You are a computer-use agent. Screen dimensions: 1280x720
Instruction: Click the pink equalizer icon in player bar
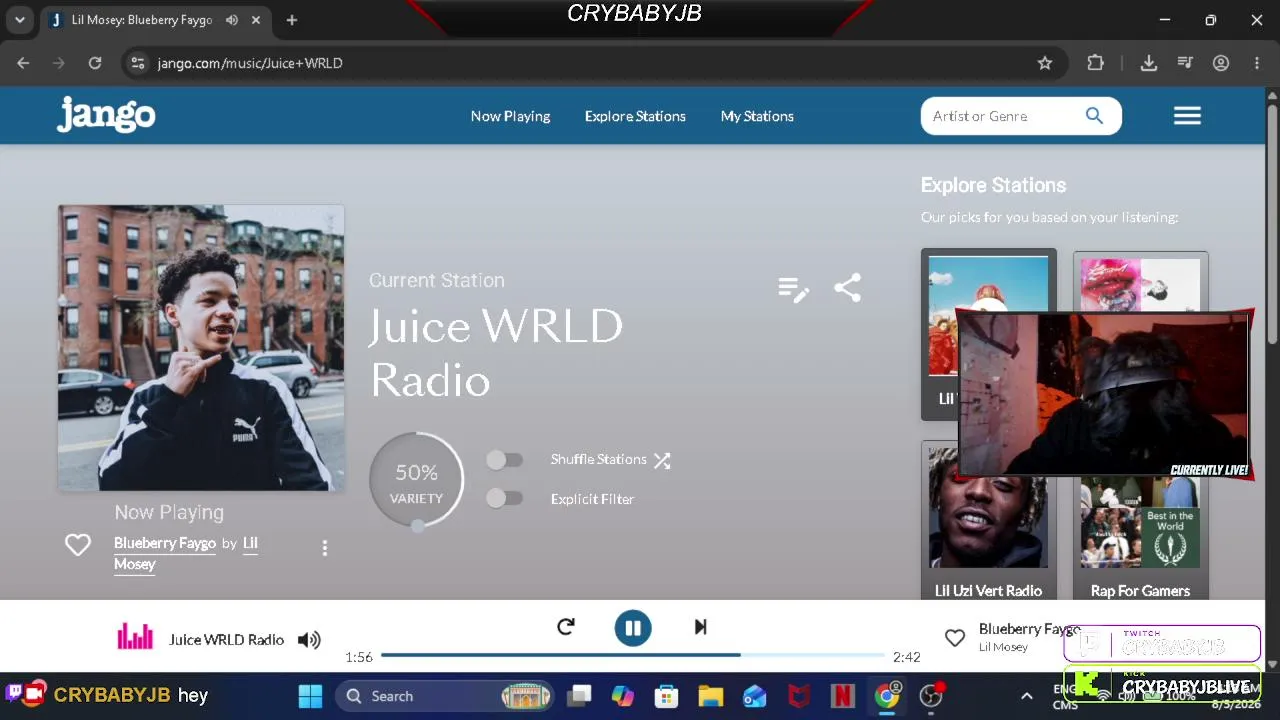pos(135,637)
